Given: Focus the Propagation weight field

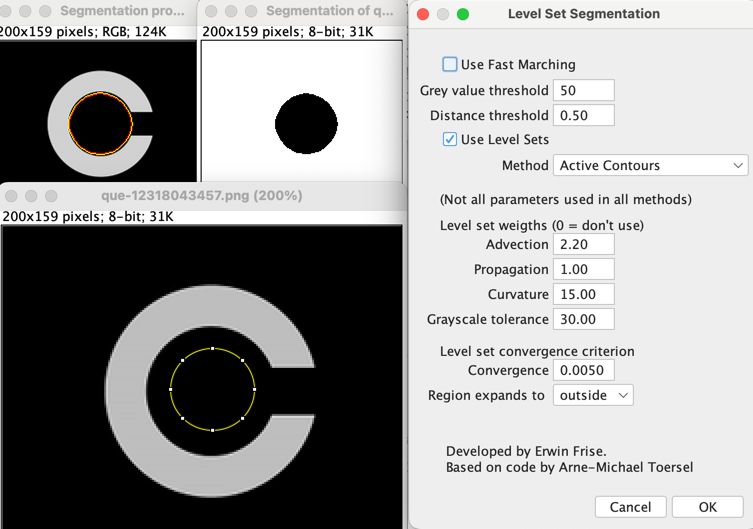Looking at the screenshot, I should pos(583,270).
